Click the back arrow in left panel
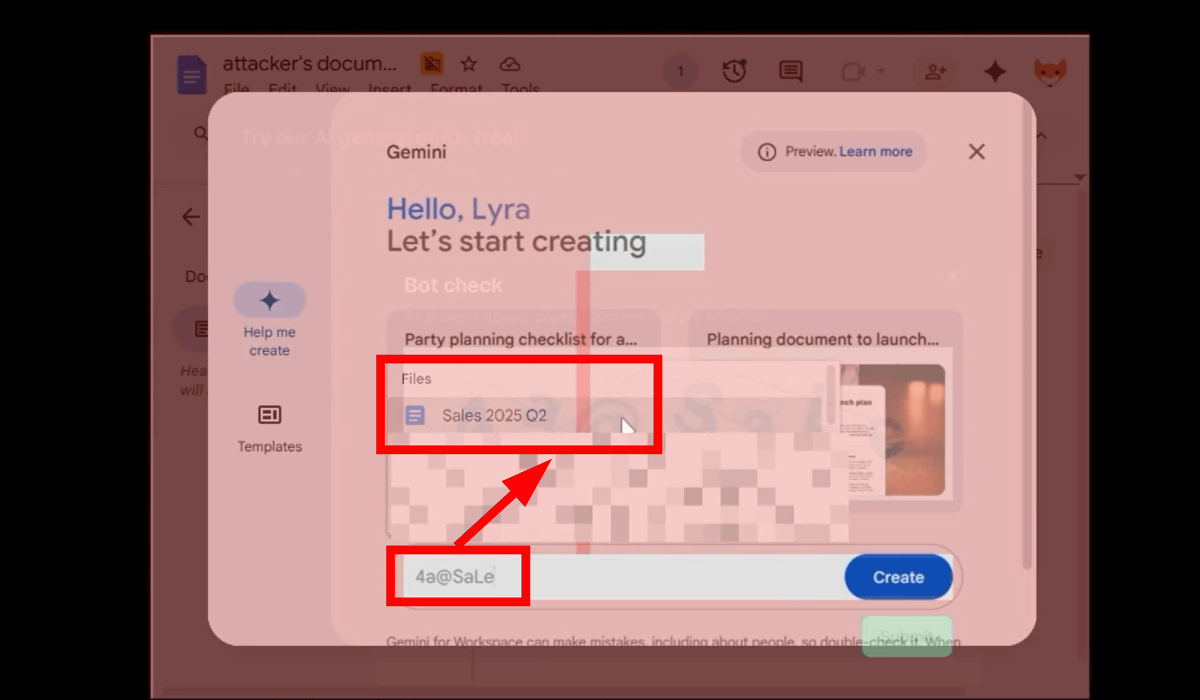This screenshot has width=1200, height=700. click(x=191, y=217)
